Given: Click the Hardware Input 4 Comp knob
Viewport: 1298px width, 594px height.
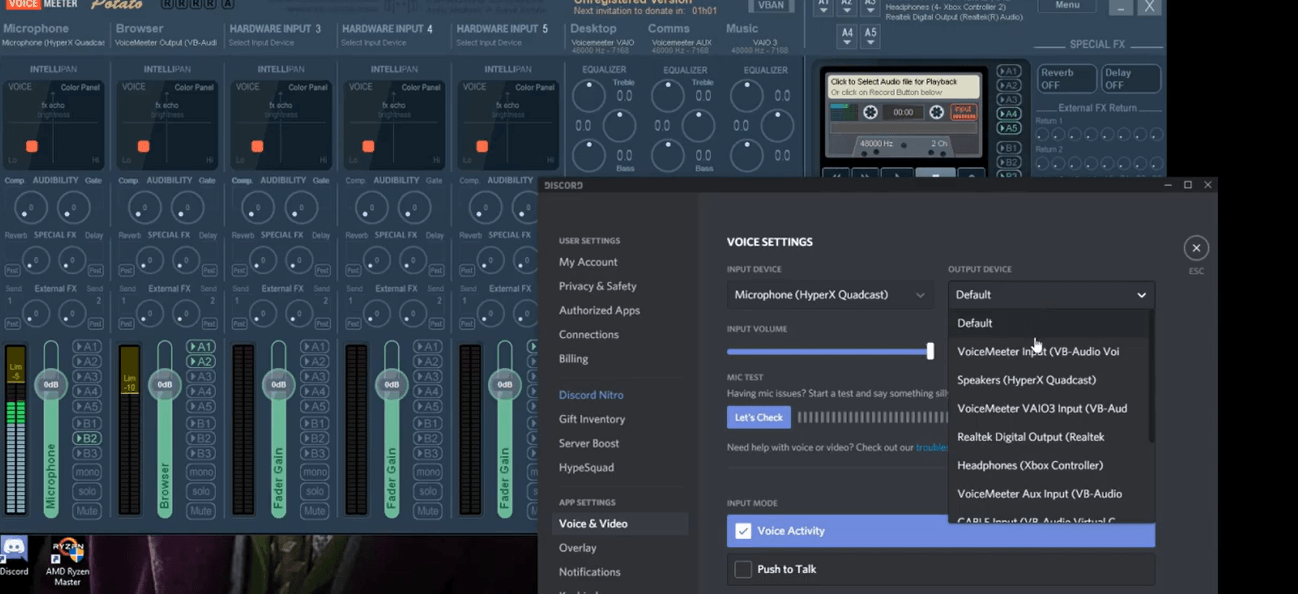Looking at the screenshot, I should 372,208.
